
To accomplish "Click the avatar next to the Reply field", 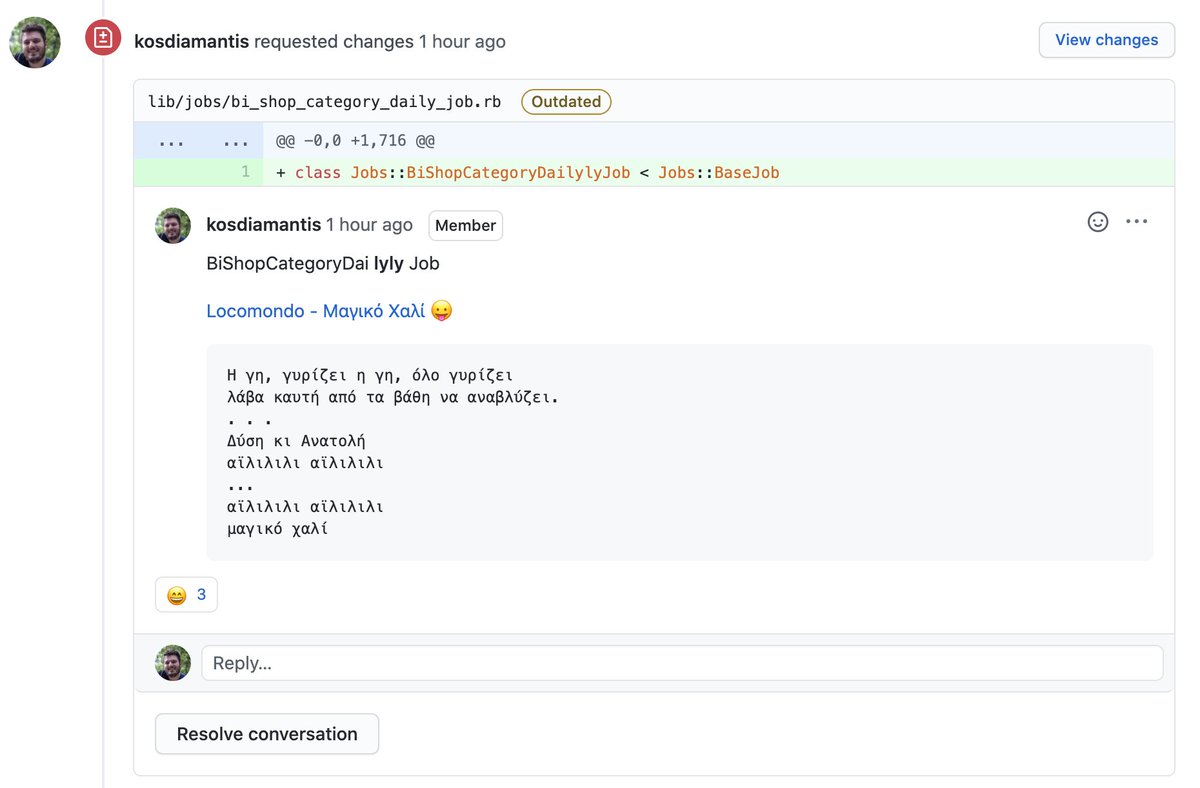I will (173, 663).
